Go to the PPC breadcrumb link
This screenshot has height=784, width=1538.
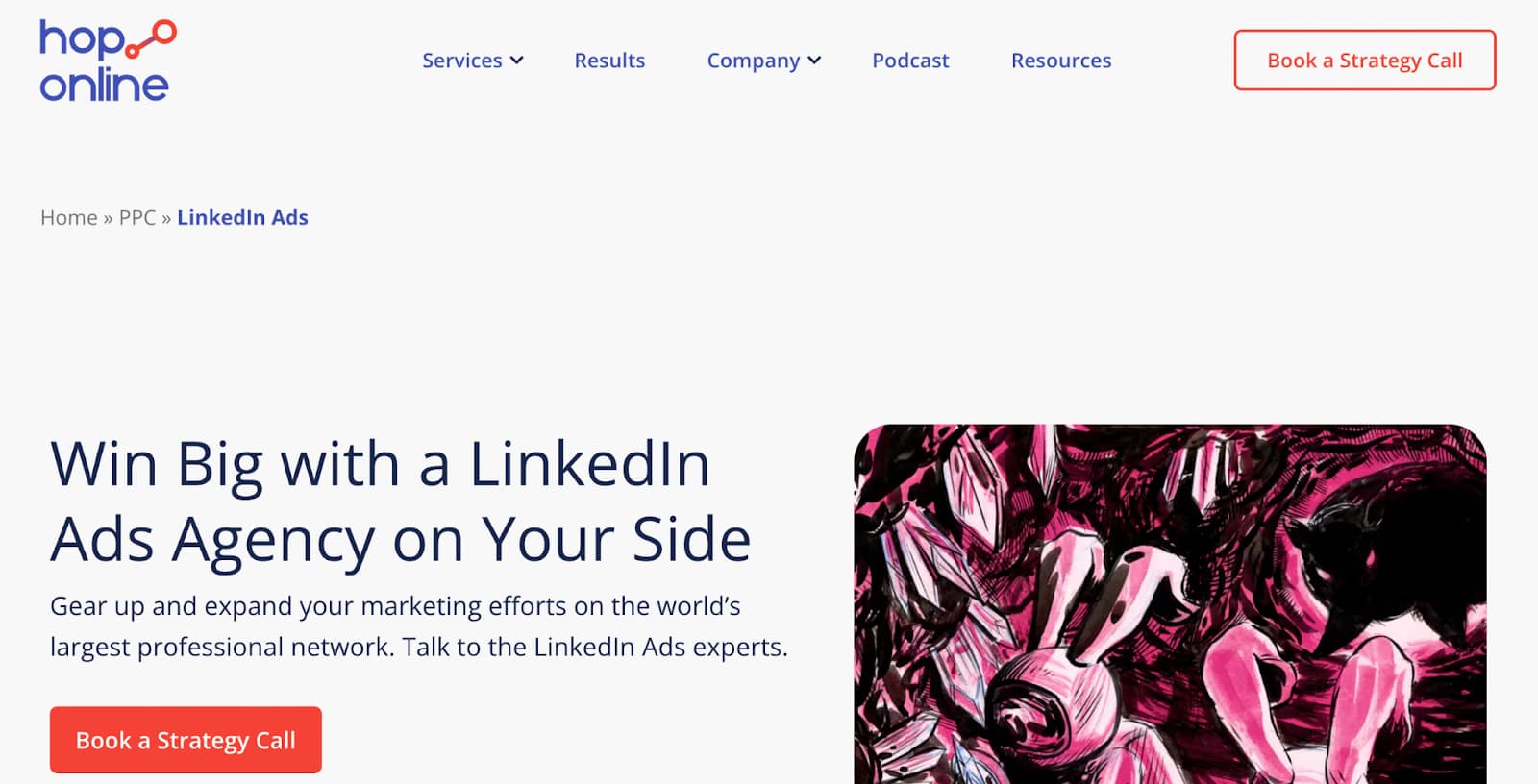point(137,218)
